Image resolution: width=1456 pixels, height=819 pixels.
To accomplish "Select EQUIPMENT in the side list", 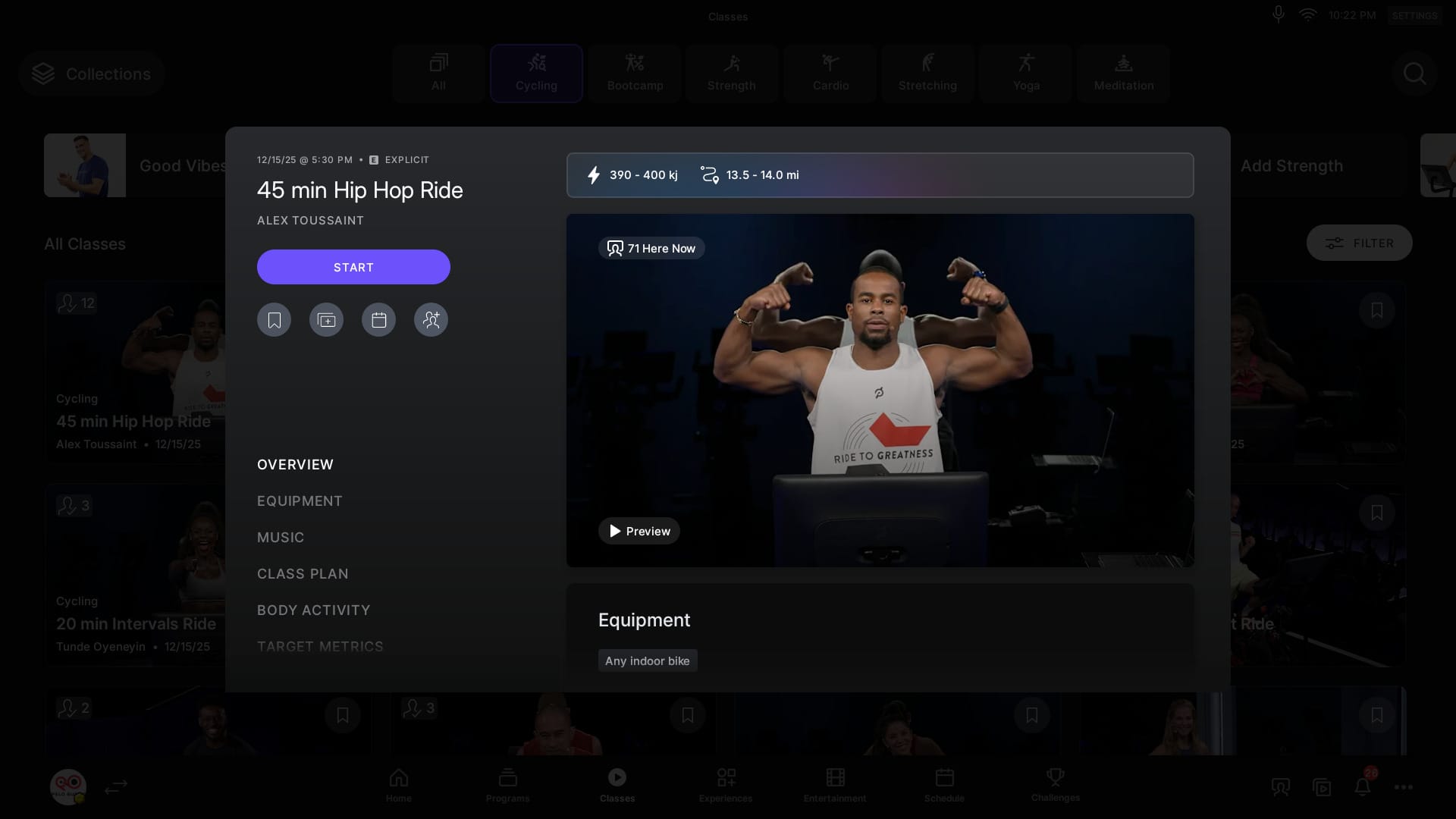I will point(300,501).
